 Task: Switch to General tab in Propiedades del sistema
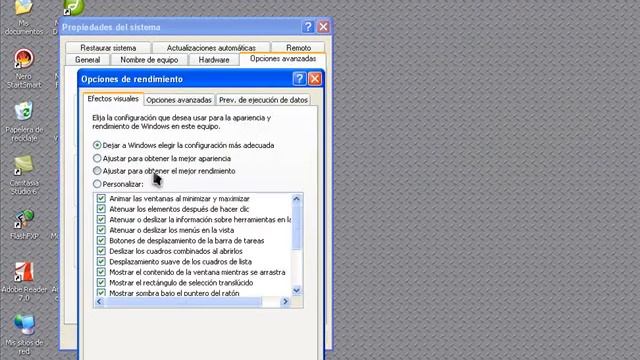click(x=87, y=60)
